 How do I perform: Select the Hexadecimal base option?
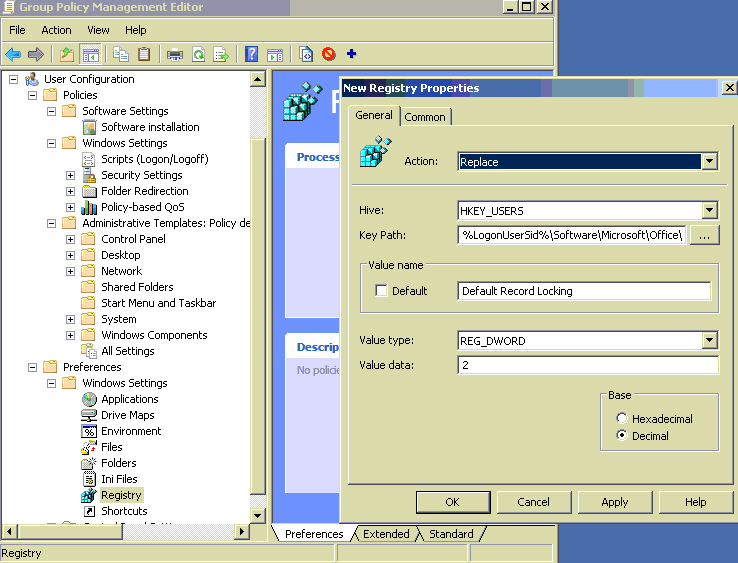click(x=622, y=419)
